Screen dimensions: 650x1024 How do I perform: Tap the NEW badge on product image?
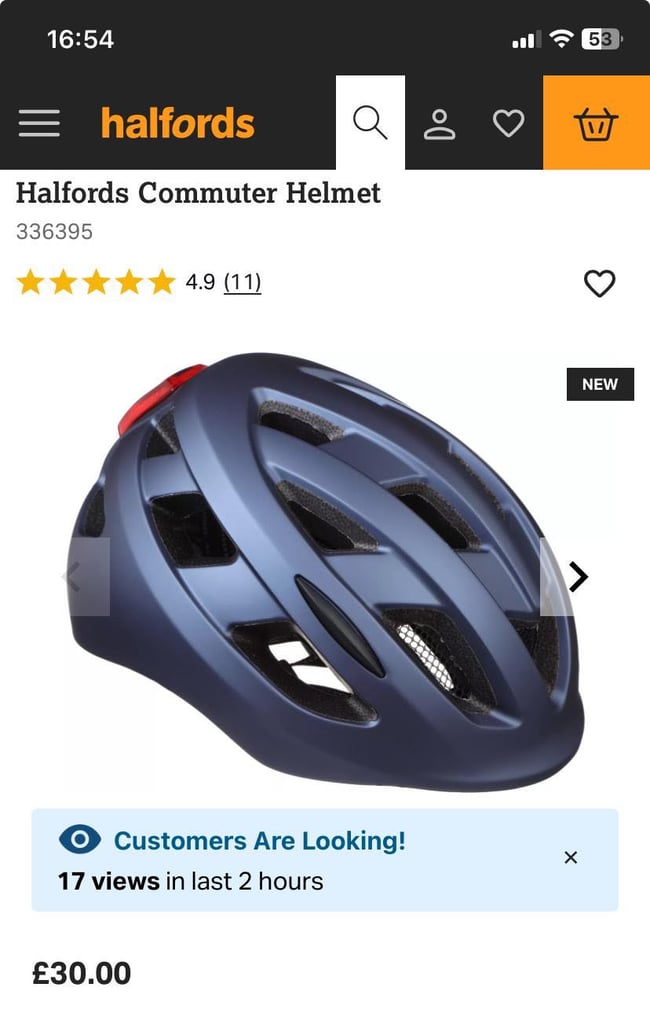pyautogui.click(x=600, y=384)
